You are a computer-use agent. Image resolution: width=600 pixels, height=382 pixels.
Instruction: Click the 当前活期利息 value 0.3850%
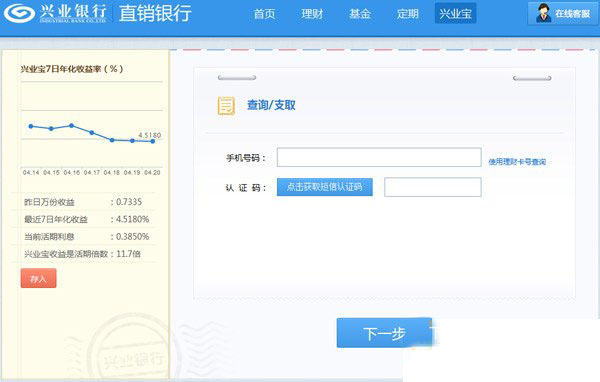coord(132,237)
